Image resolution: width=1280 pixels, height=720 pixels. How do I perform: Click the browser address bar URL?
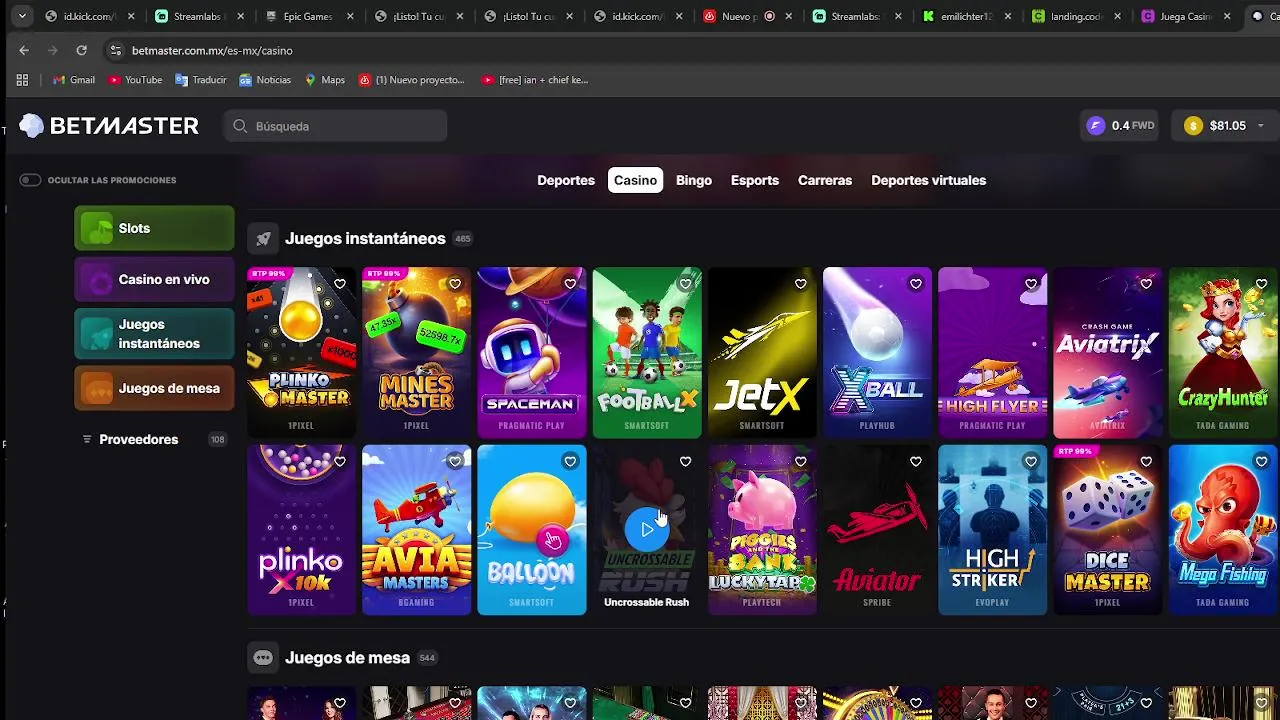(x=212, y=50)
